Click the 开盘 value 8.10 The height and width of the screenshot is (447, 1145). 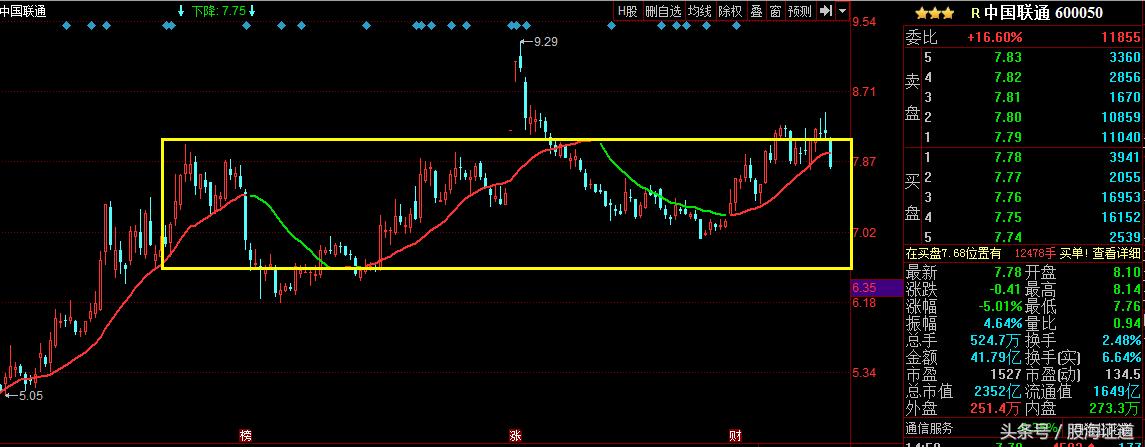point(1127,272)
